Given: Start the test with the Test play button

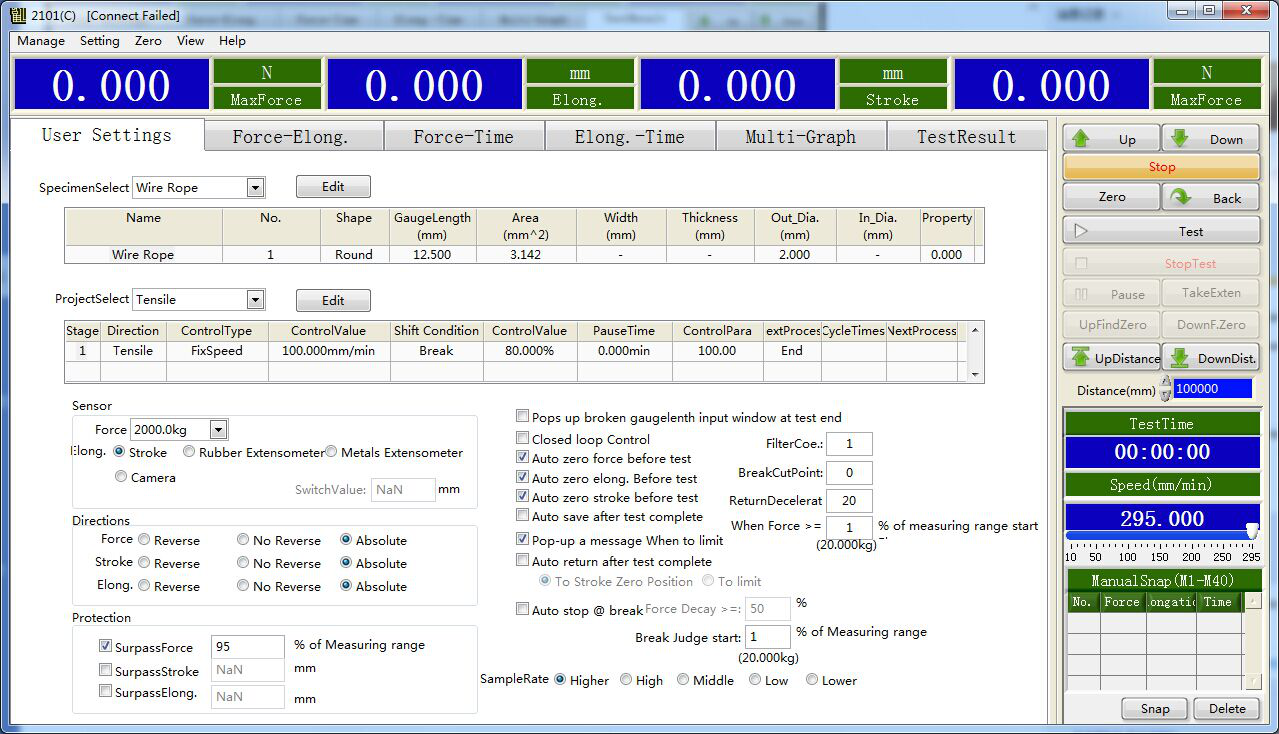Looking at the screenshot, I should click(1161, 231).
